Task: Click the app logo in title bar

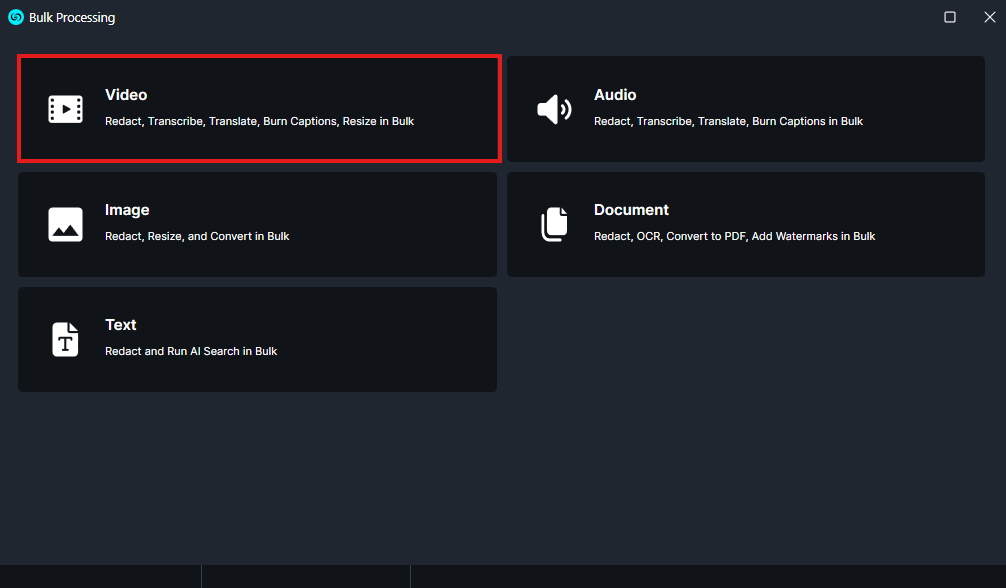Action: click(x=16, y=17)
